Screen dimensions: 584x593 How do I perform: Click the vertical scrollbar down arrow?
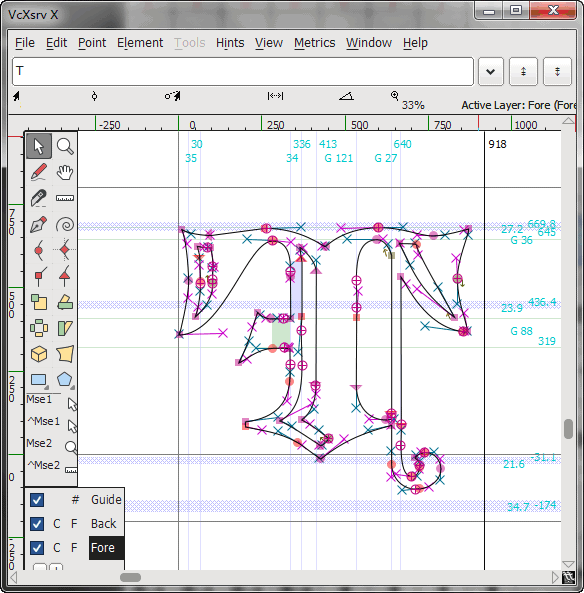(568, 565)
